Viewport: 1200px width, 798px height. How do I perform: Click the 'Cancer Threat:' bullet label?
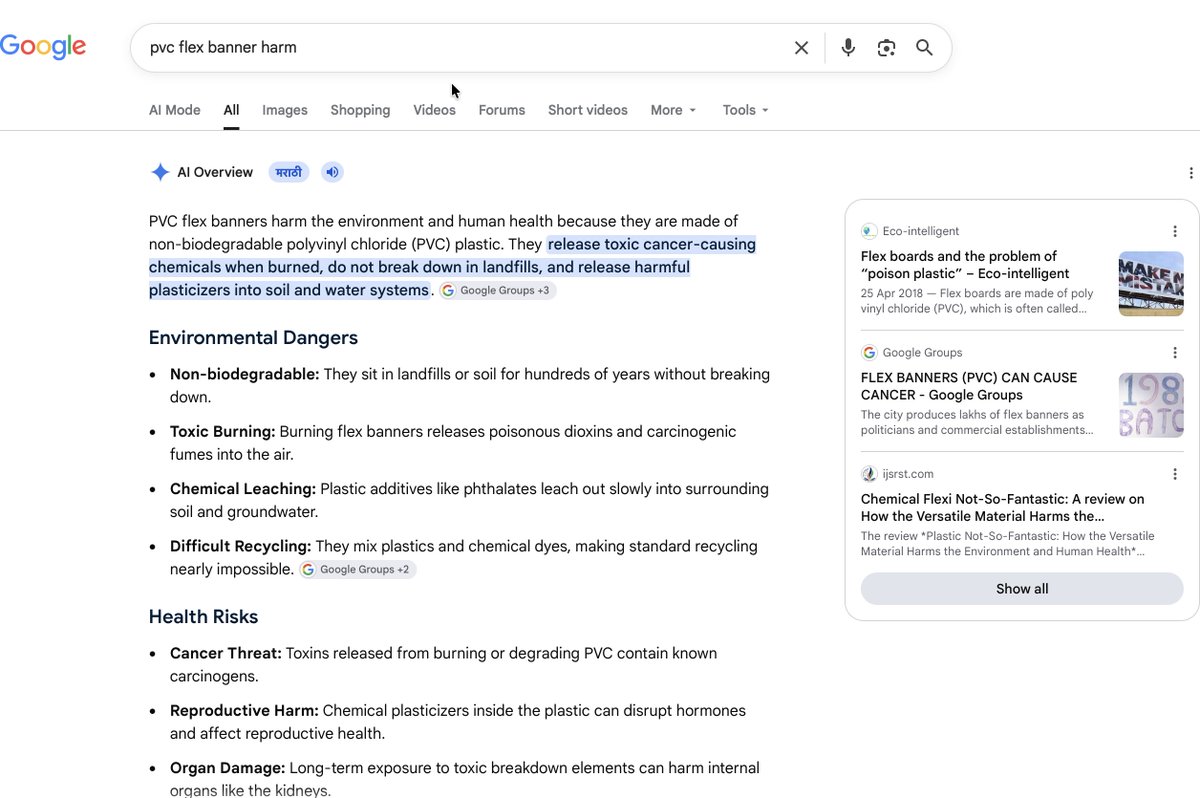[x=226, y=654]
